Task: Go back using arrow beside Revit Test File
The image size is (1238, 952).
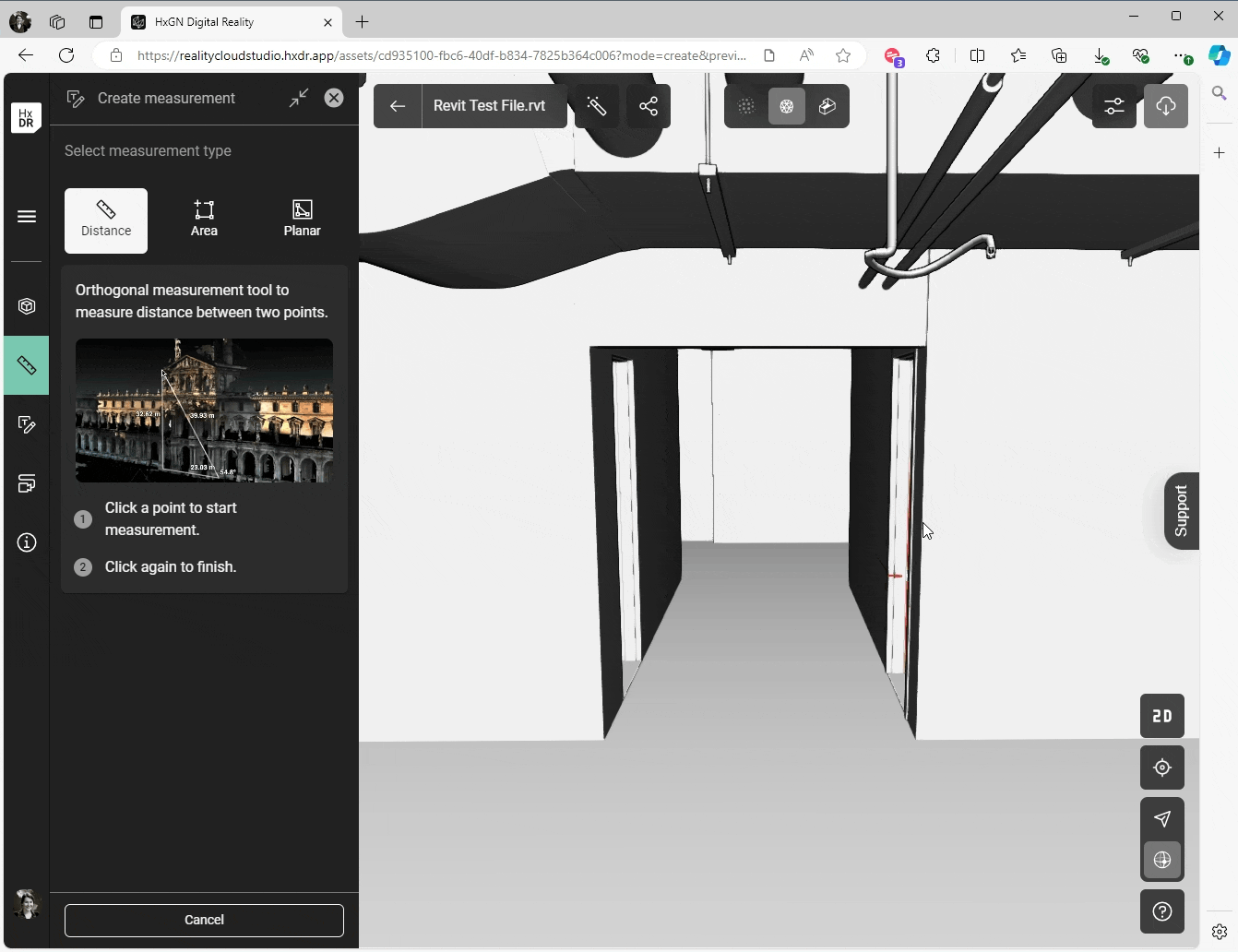Action: point(398,106)
